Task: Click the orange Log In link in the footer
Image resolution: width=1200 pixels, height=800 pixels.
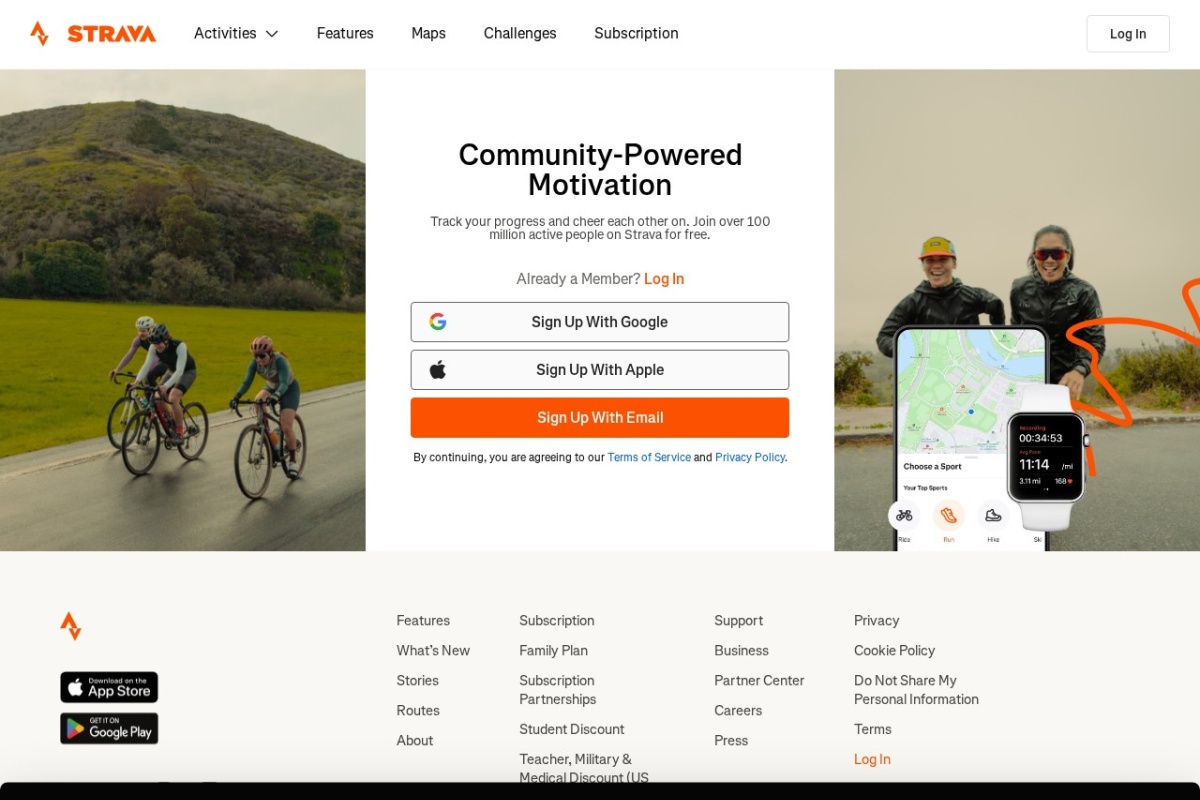Action: pos(872,760)
